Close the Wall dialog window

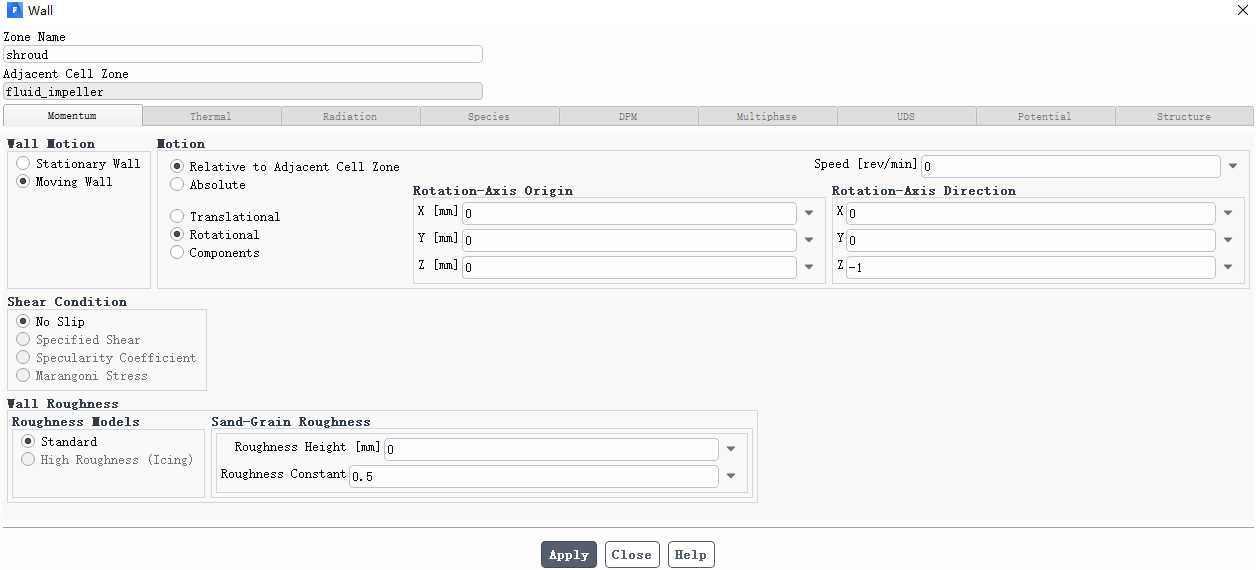click(1242, 10)
